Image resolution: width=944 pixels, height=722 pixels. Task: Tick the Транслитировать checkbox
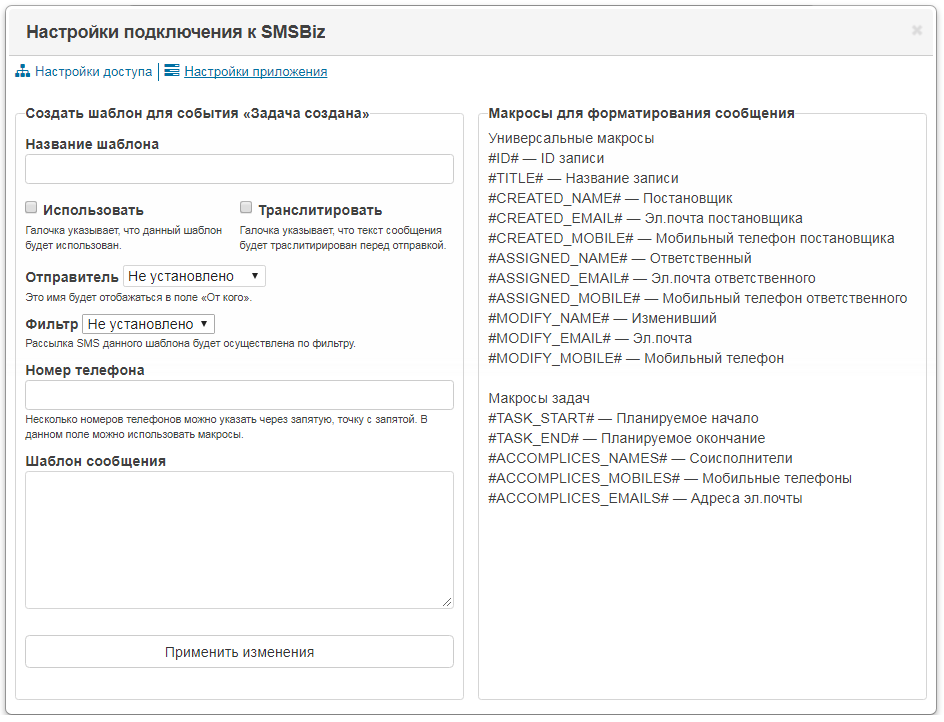(x=246, y=207)
